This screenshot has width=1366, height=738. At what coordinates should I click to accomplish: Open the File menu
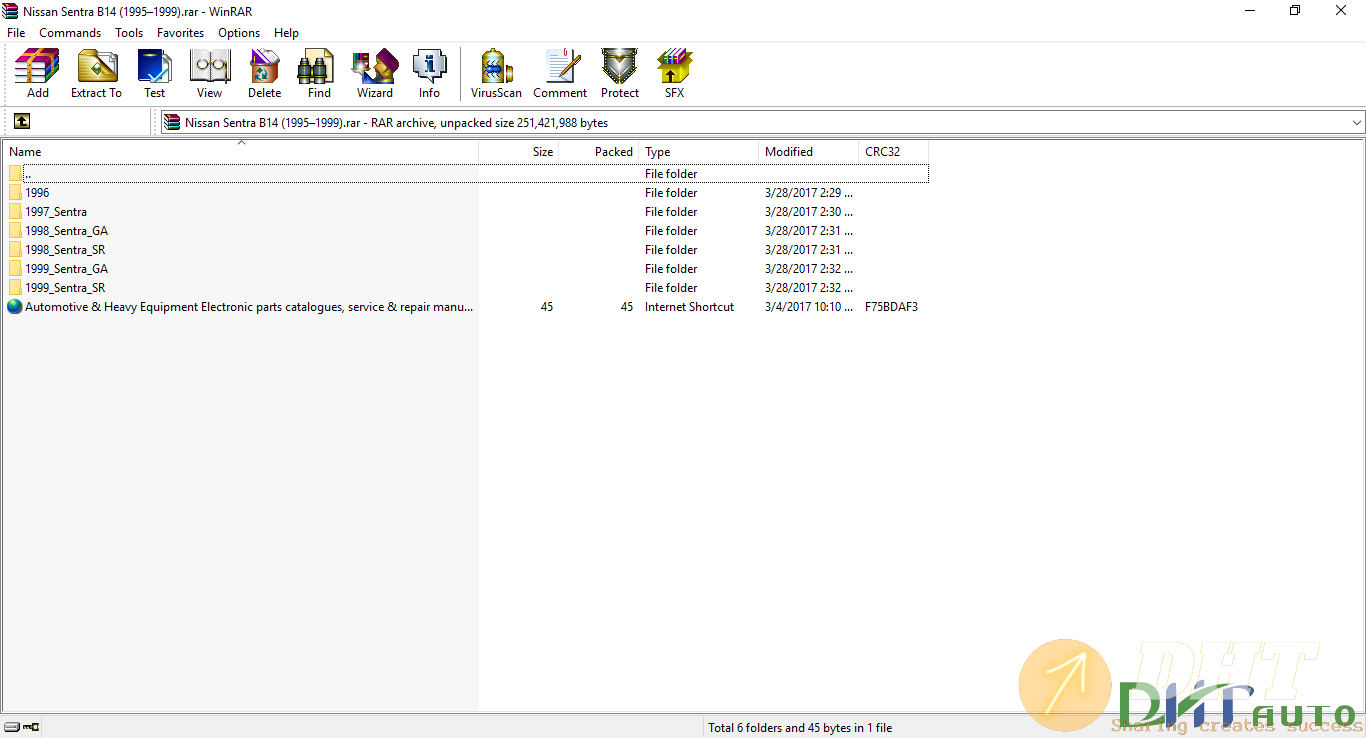pyautogui.click(x=16, y=33)
